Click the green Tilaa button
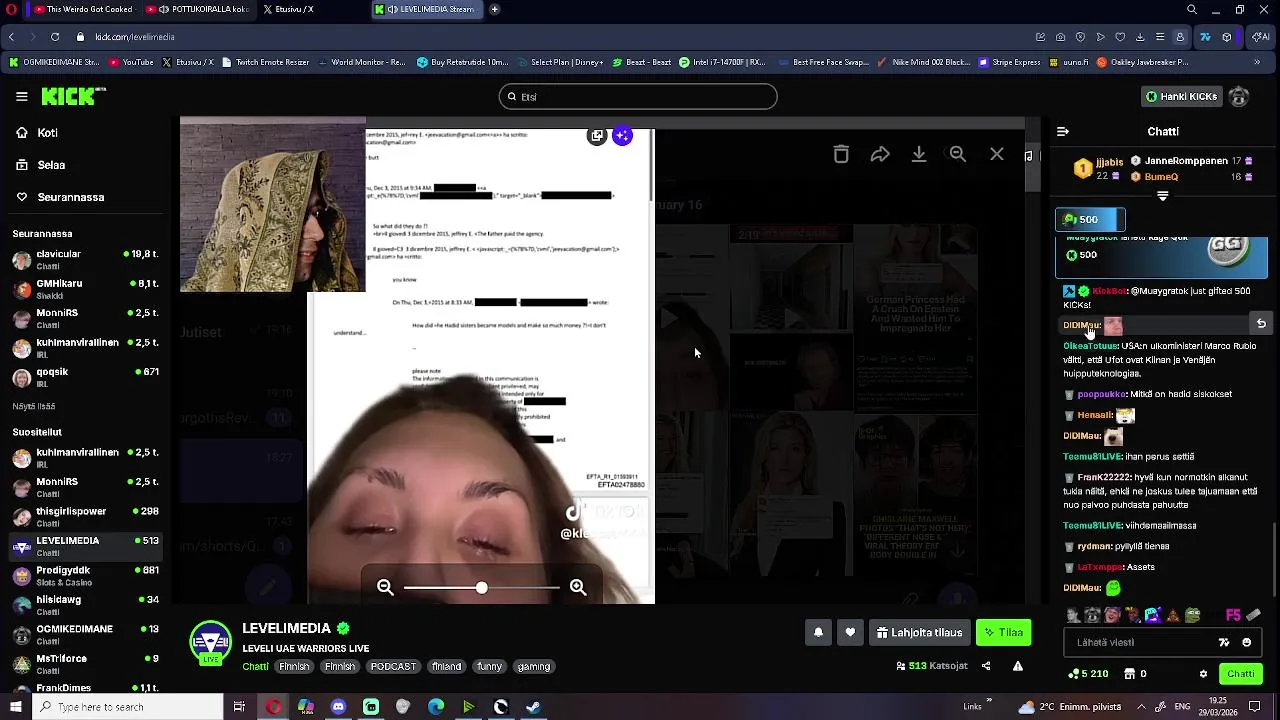Screen dimensions: 1280x720 (1003, 633)
